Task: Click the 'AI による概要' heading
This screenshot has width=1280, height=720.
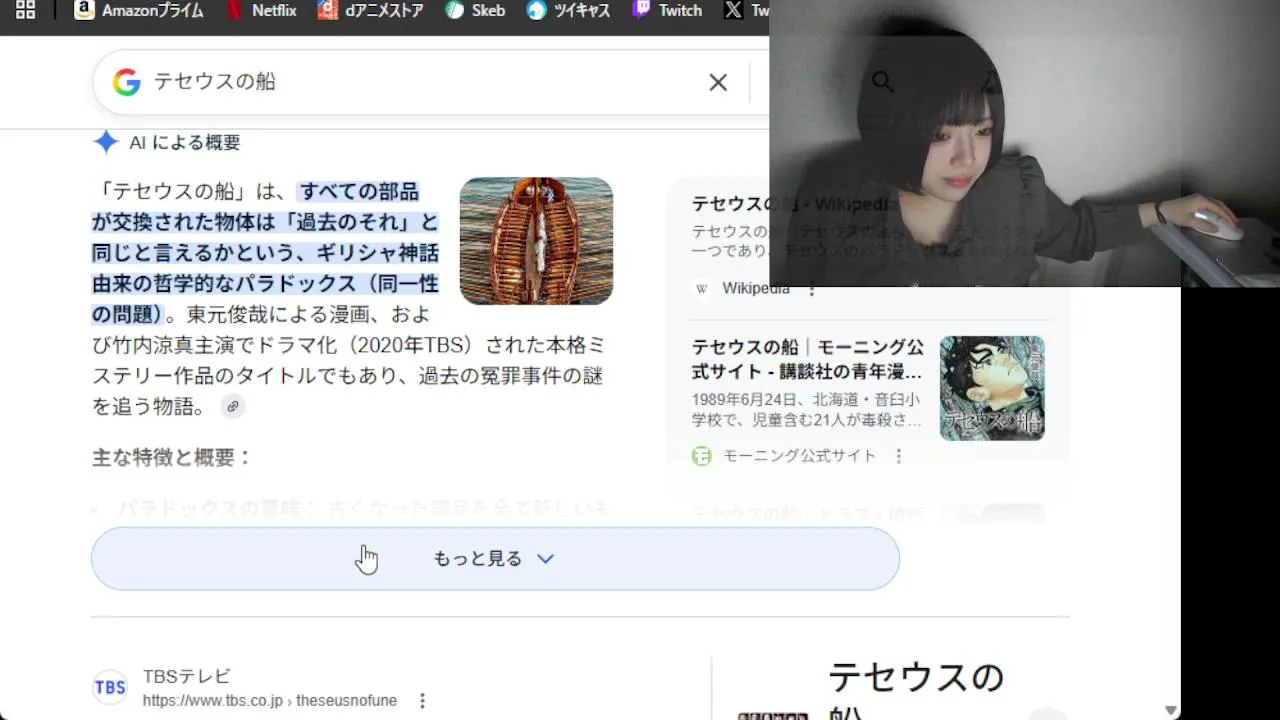Action: click(185, 142)
